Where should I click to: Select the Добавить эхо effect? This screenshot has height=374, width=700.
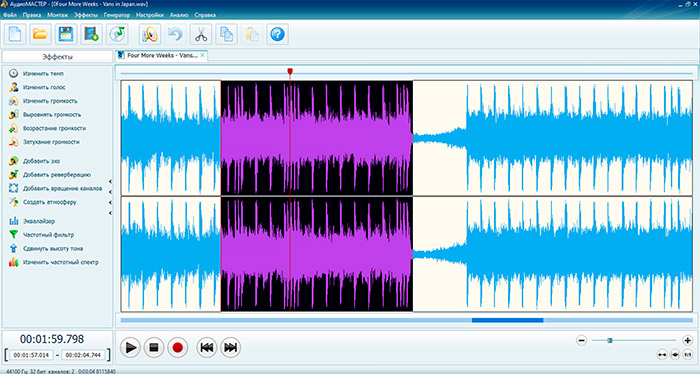(x=42, y=161)
